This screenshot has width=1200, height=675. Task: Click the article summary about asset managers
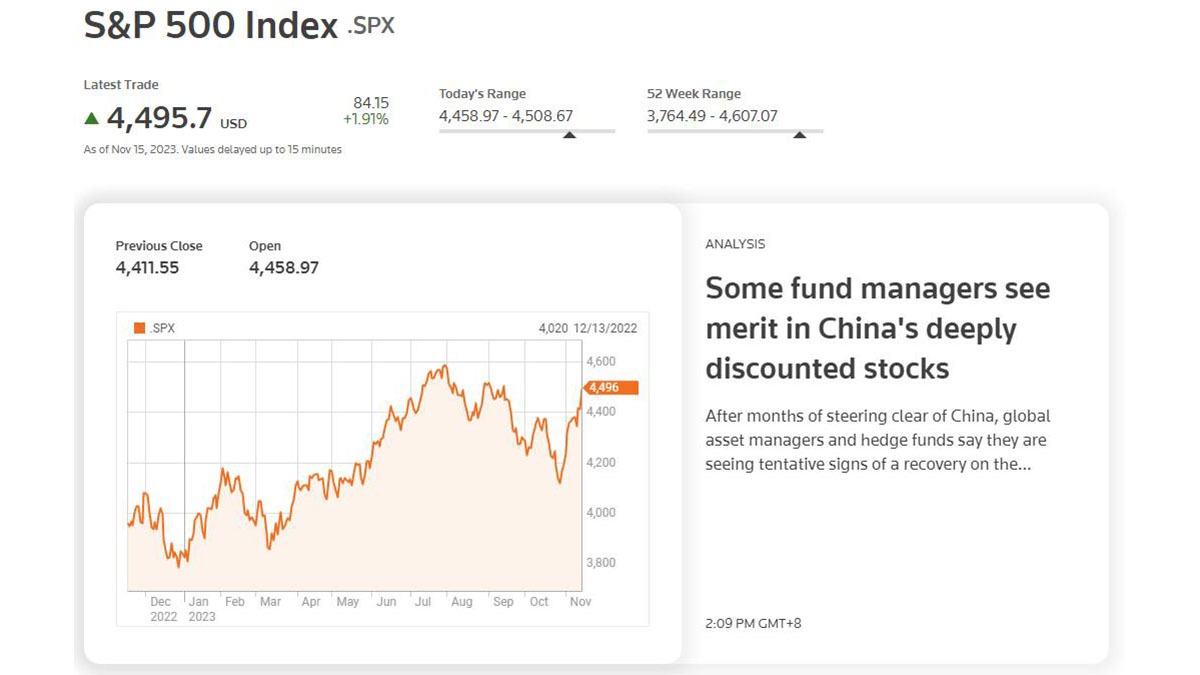point(878,440)
